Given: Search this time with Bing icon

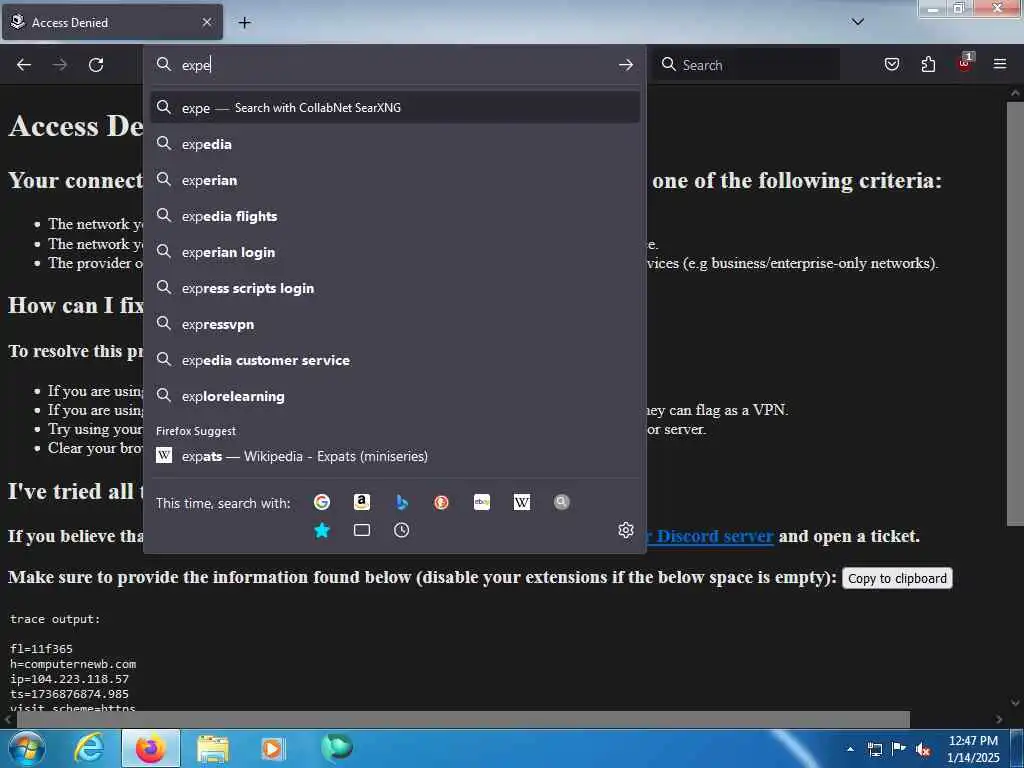Looking at the screenshot, I should [x=402, y=502].
